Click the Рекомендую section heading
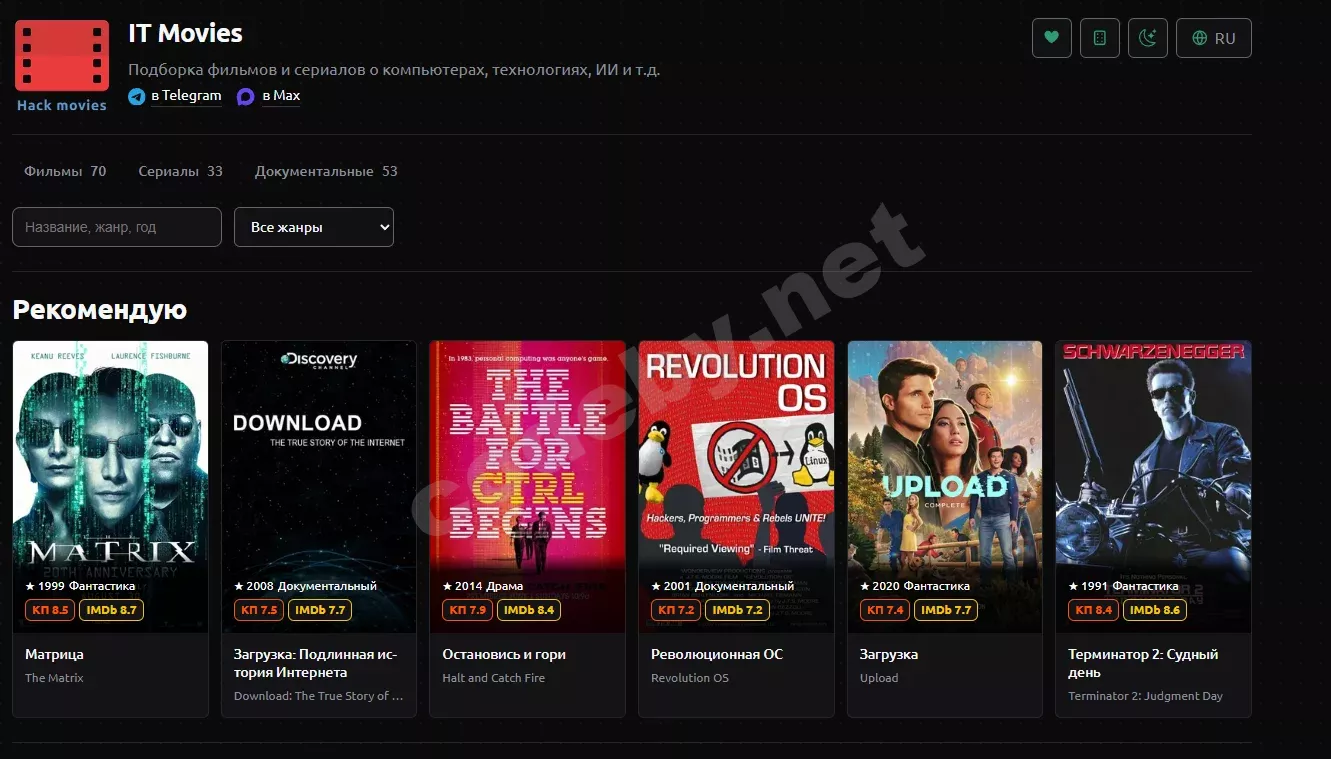The image size is (1331, 759). pyautogui.click(x=100, y=310)
